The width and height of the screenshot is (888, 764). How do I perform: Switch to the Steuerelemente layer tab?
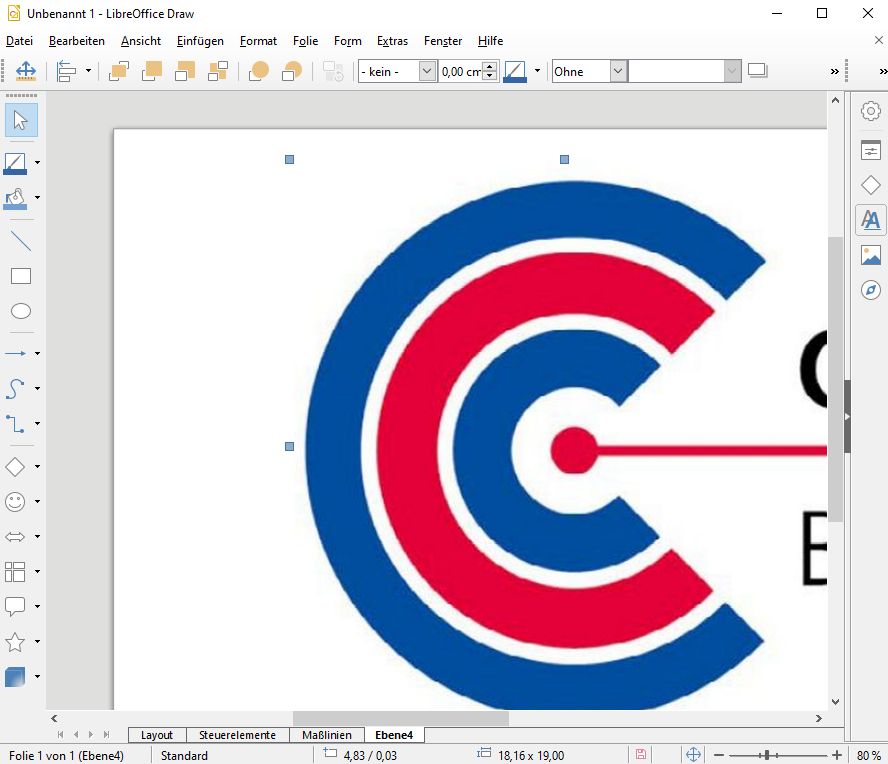point(237,735)
